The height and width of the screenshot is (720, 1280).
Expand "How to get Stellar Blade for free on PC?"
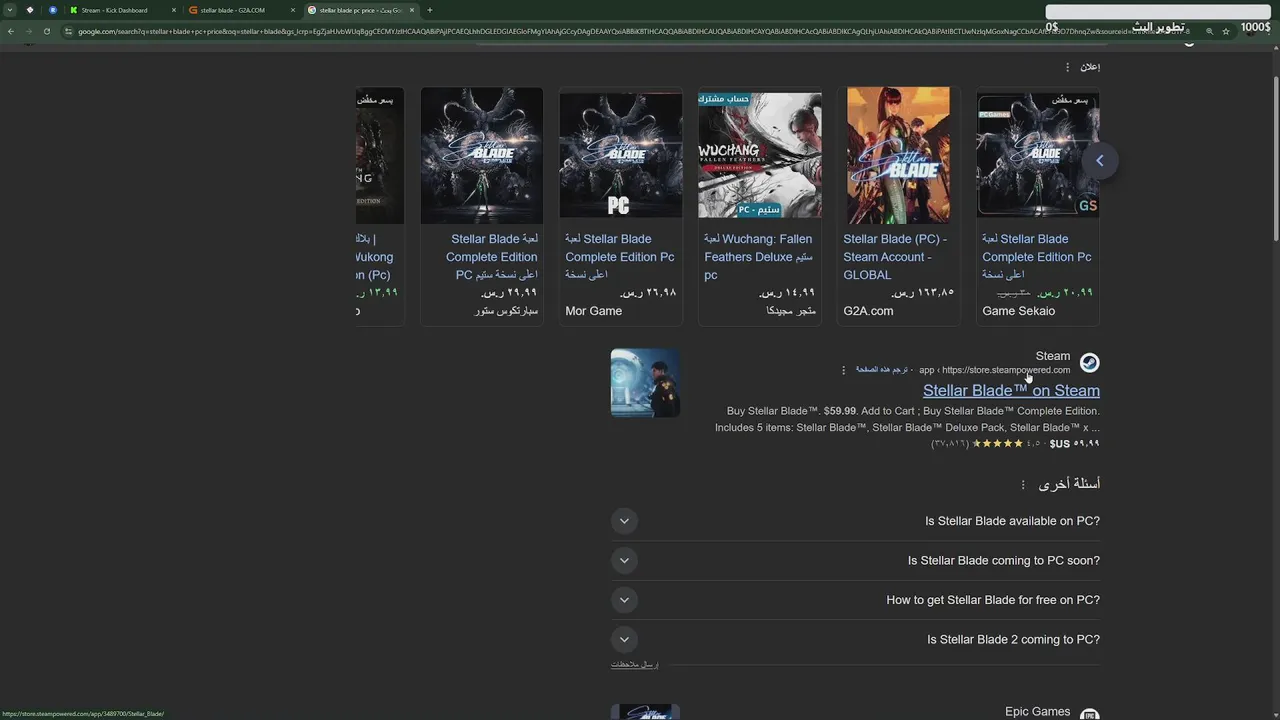[856, 600]
